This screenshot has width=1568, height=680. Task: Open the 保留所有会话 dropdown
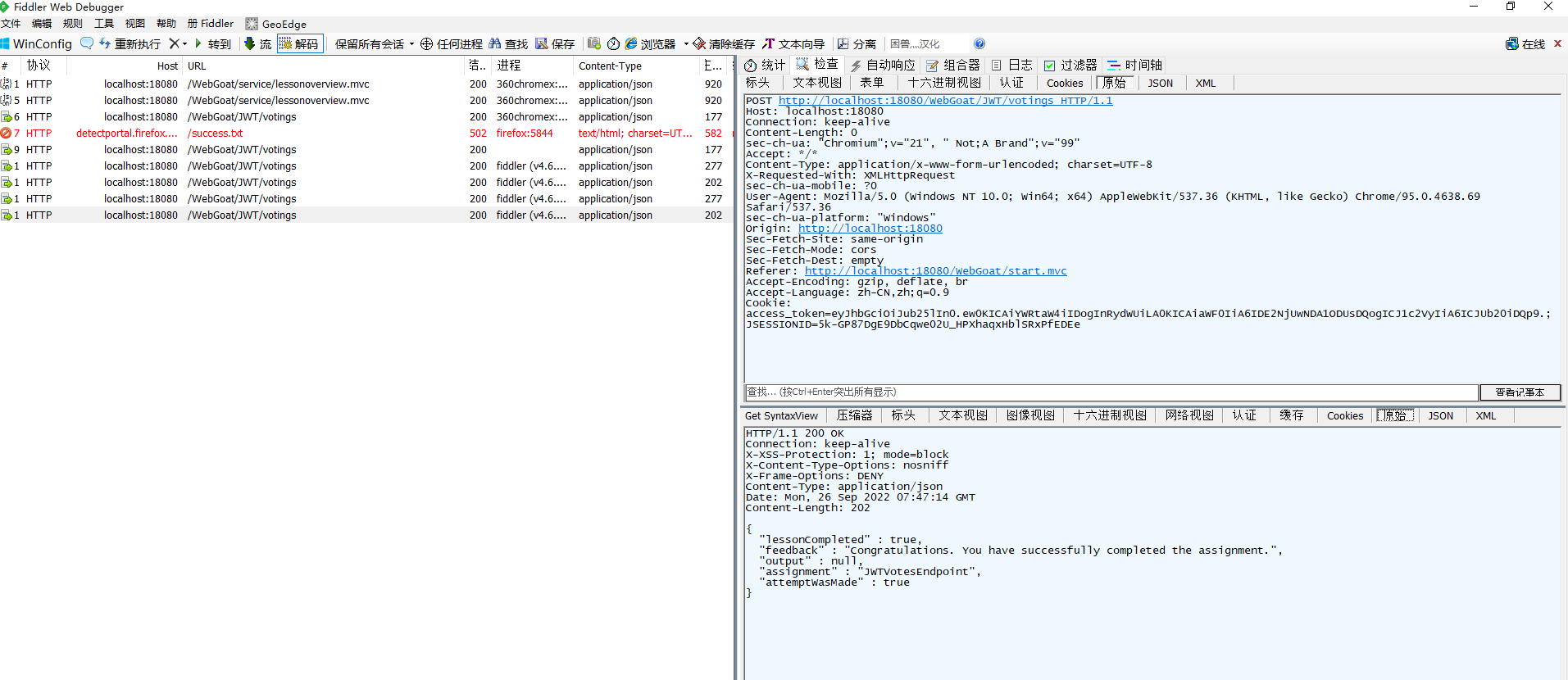pyautogui.click(x=374, y=43)
